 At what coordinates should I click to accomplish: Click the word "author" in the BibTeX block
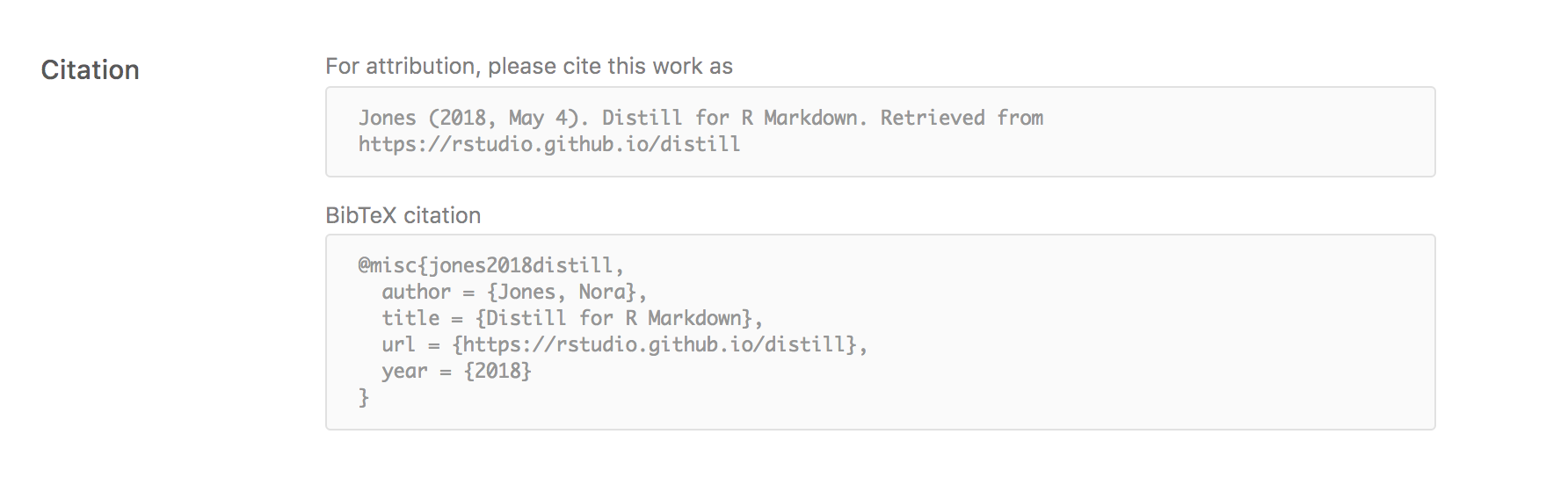416,292
